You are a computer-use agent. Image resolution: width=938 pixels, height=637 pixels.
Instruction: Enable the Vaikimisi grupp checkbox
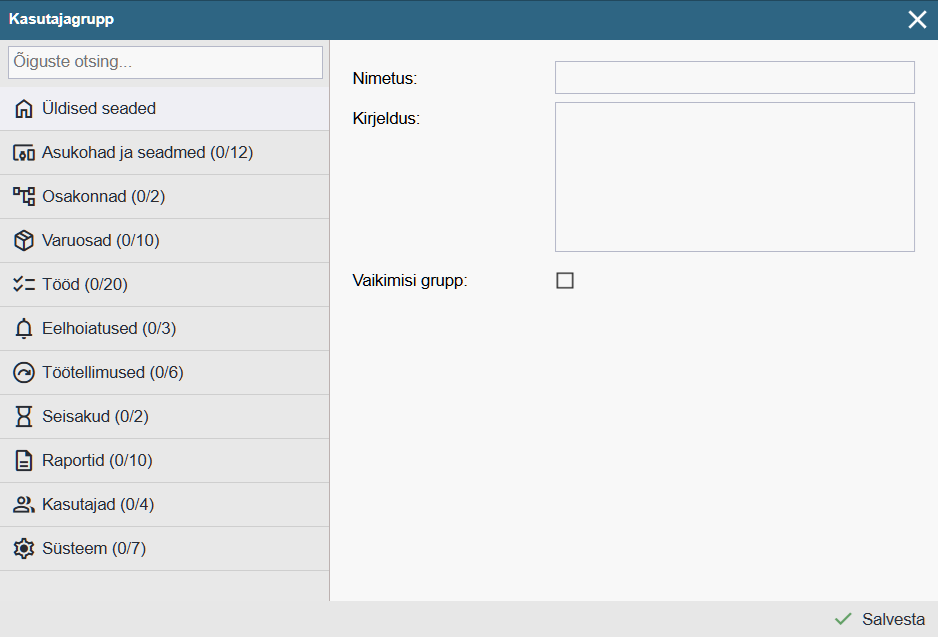click(565, 281)
